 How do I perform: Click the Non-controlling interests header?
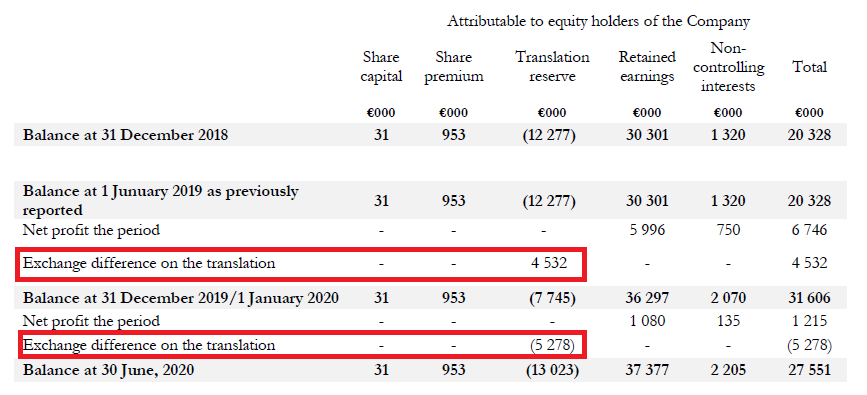[x=728, y=67]
